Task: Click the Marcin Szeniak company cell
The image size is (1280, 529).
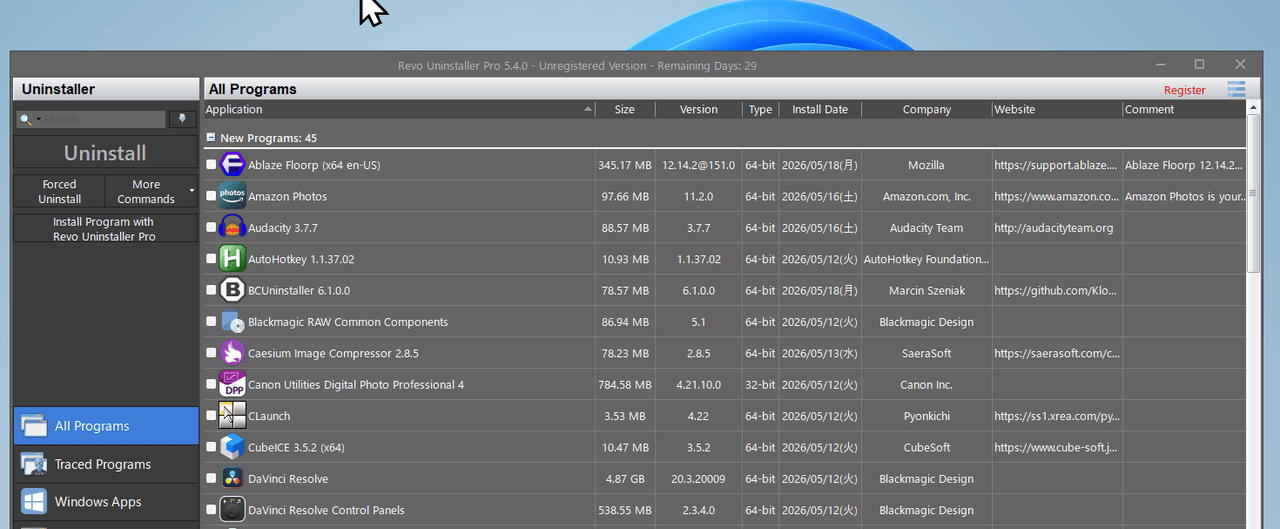Action: tap(926, 291)
